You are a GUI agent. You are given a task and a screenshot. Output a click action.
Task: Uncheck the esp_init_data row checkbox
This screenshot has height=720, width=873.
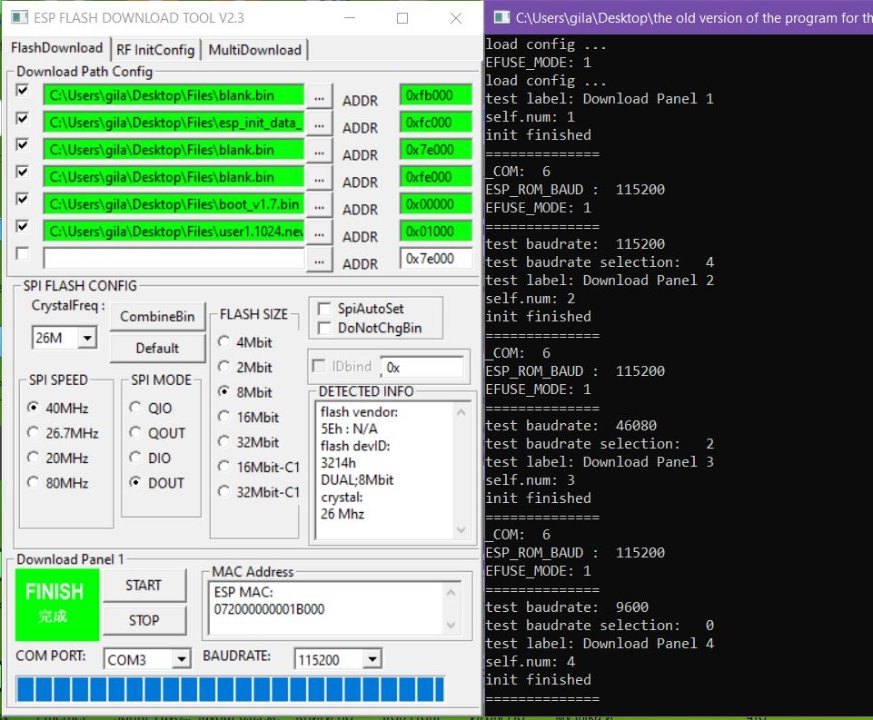pos(22,118)
